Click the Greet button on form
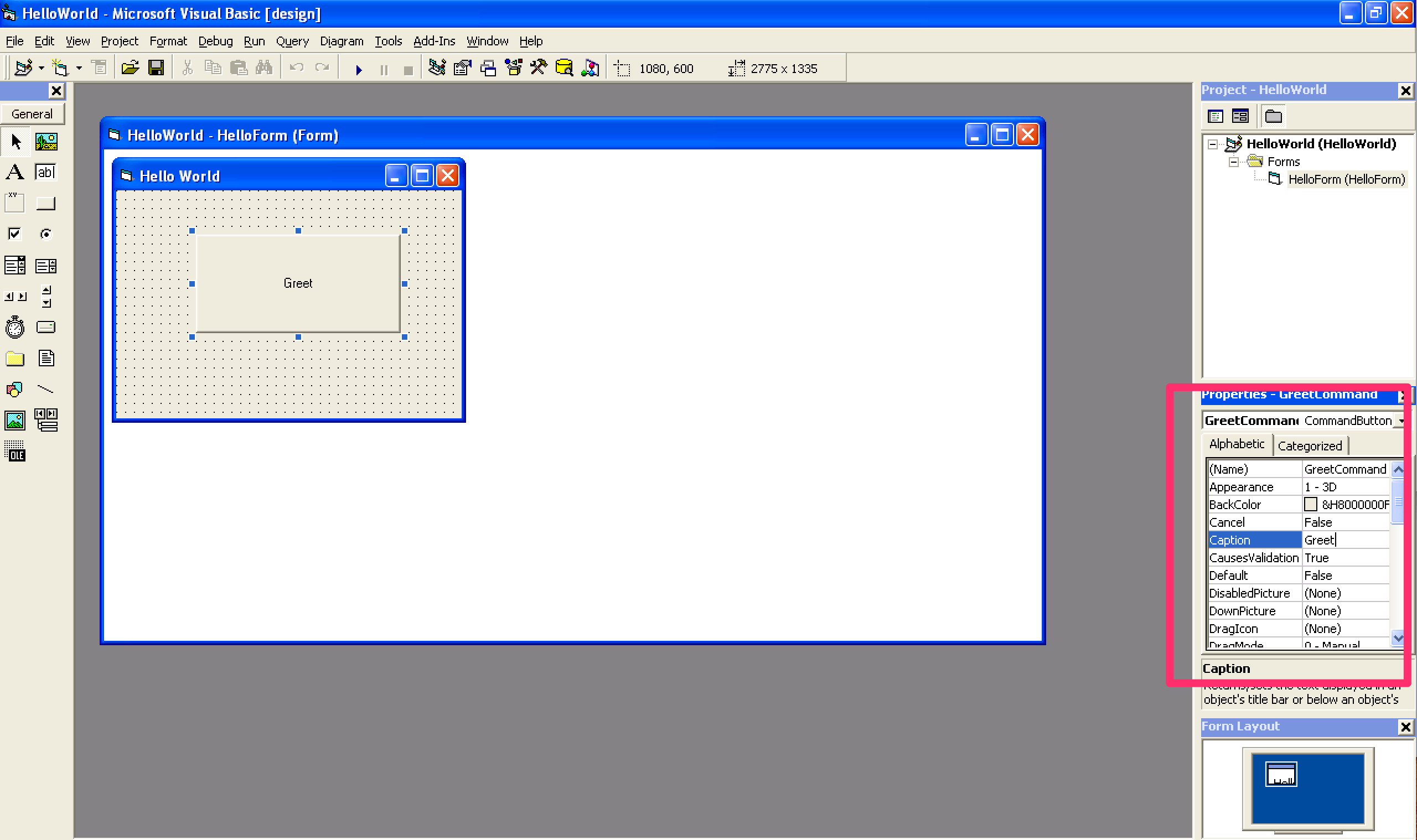This screenshot has height=840, width=1417. click(298, 283)
